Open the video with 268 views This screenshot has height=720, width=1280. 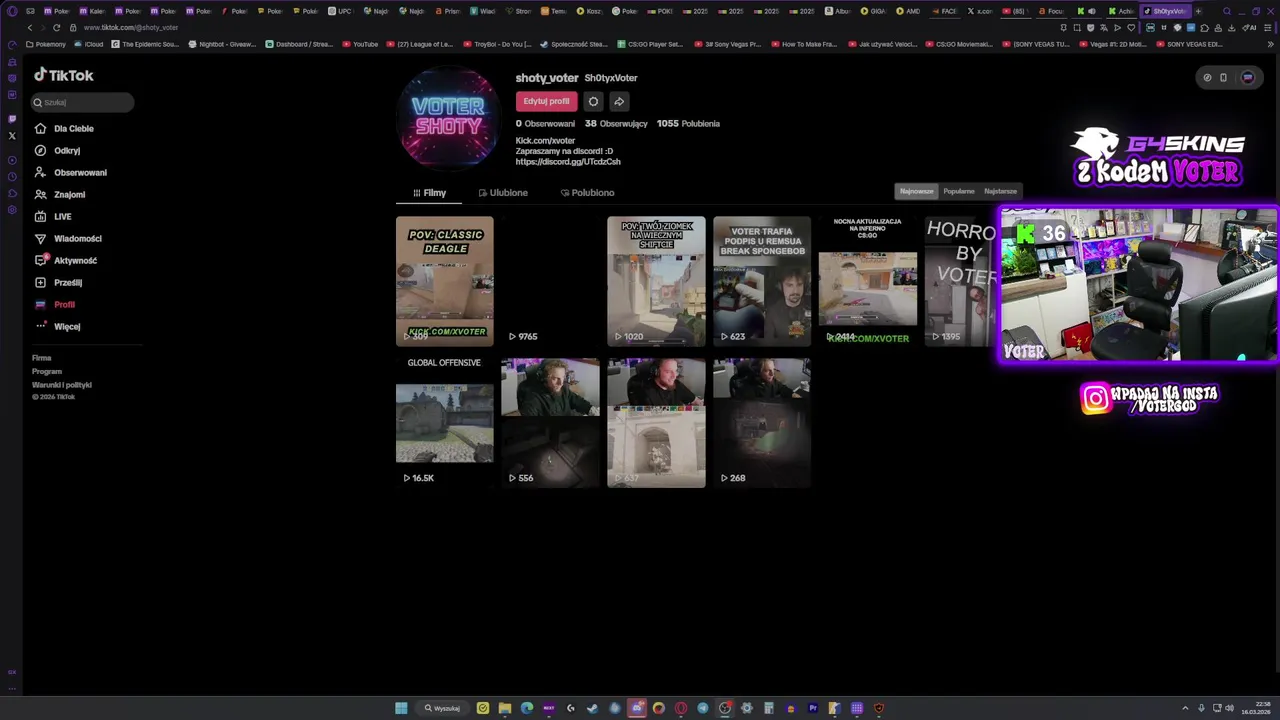[x=762, y=422]
